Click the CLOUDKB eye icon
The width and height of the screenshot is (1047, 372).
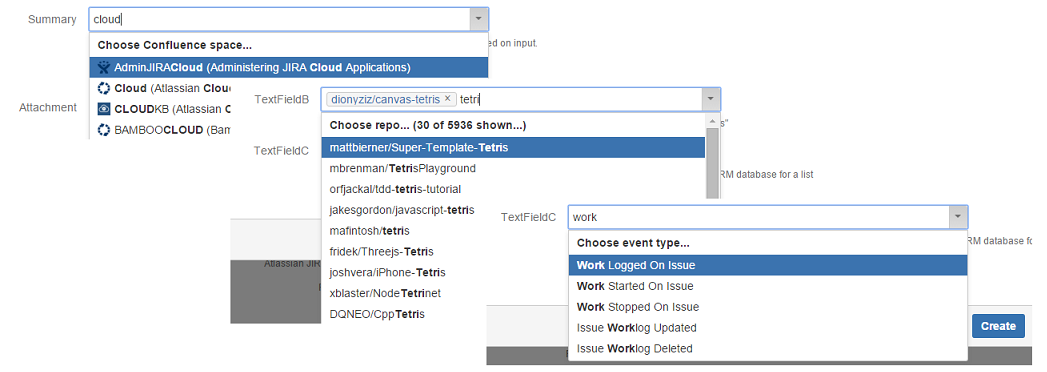tap(103, 108)
